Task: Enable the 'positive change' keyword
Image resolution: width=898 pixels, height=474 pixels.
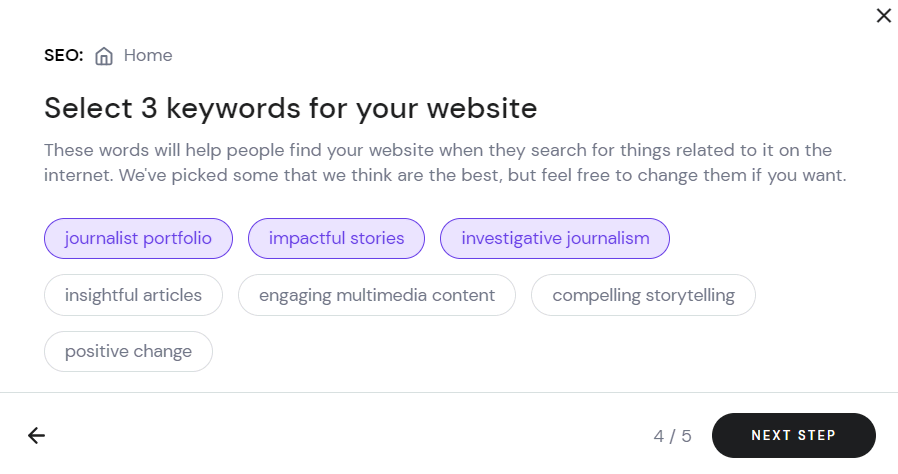Action: coord(128,351)
